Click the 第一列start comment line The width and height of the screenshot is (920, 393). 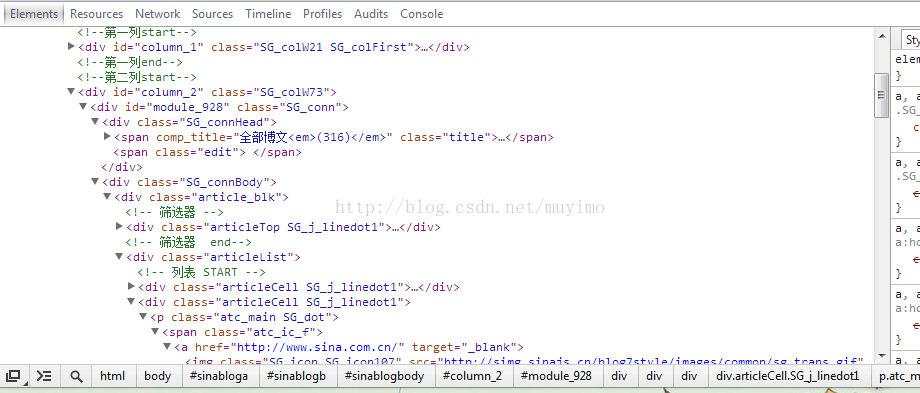pos(137,32)
